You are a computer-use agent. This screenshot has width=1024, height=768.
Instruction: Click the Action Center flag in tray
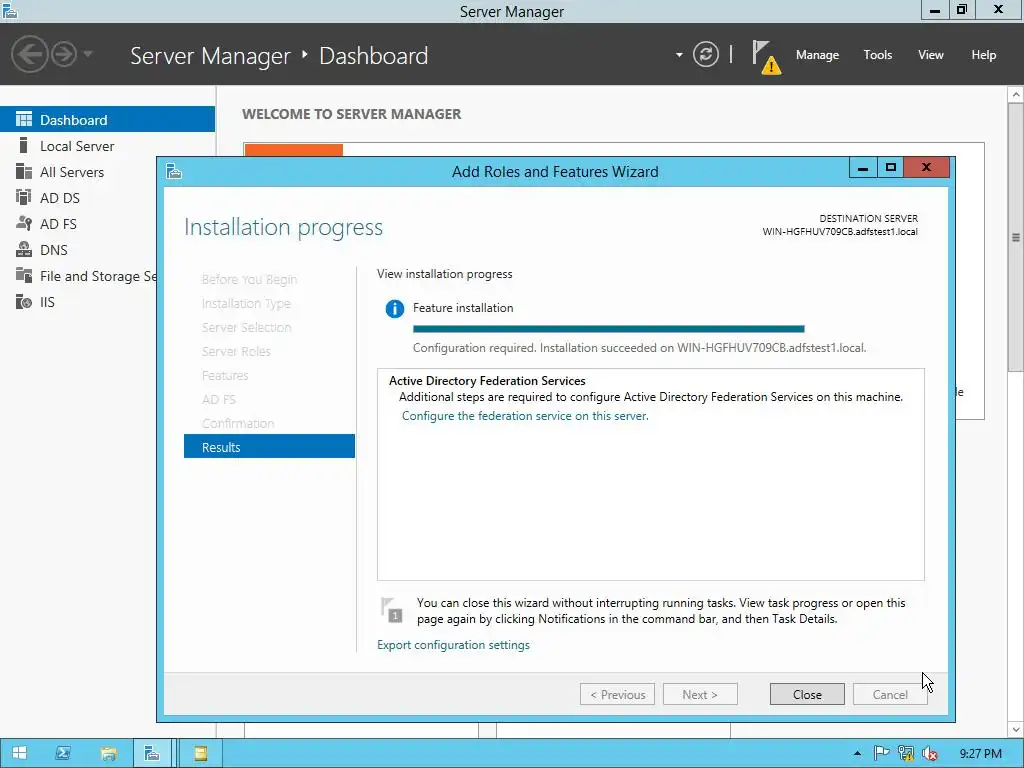(881, 754)
